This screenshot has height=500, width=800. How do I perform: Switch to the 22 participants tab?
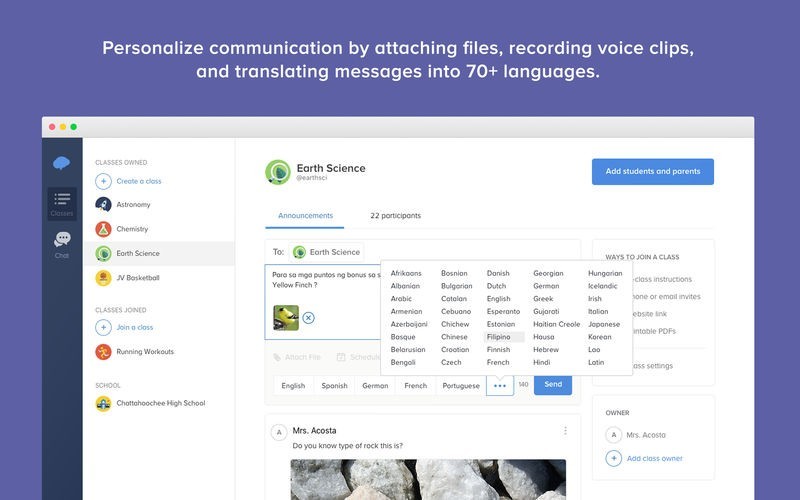[395, 215]
